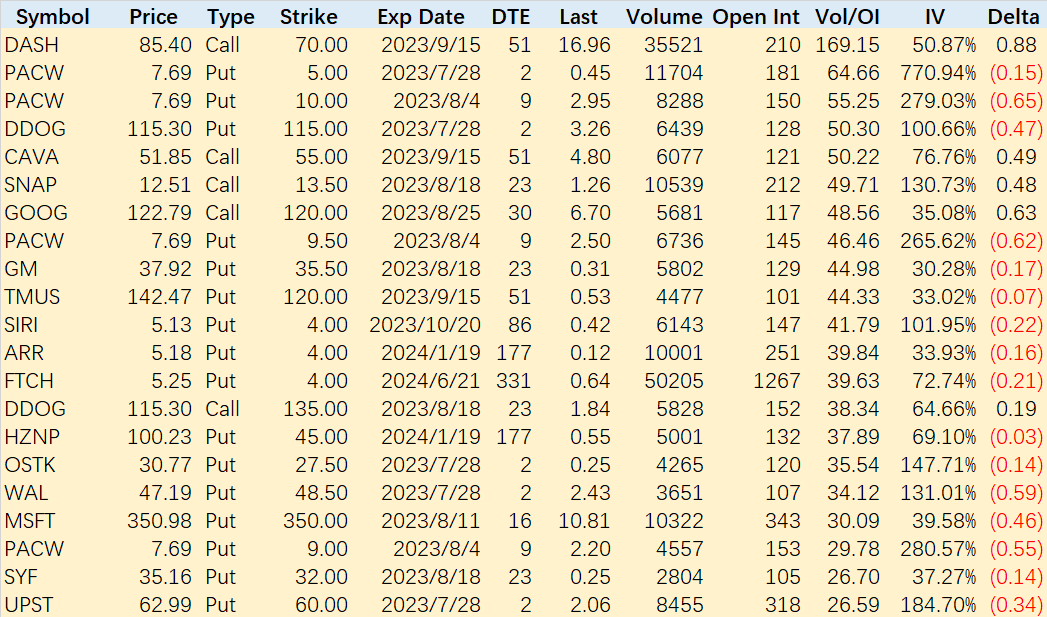Select the IV column header

click(x=935, y=17)
